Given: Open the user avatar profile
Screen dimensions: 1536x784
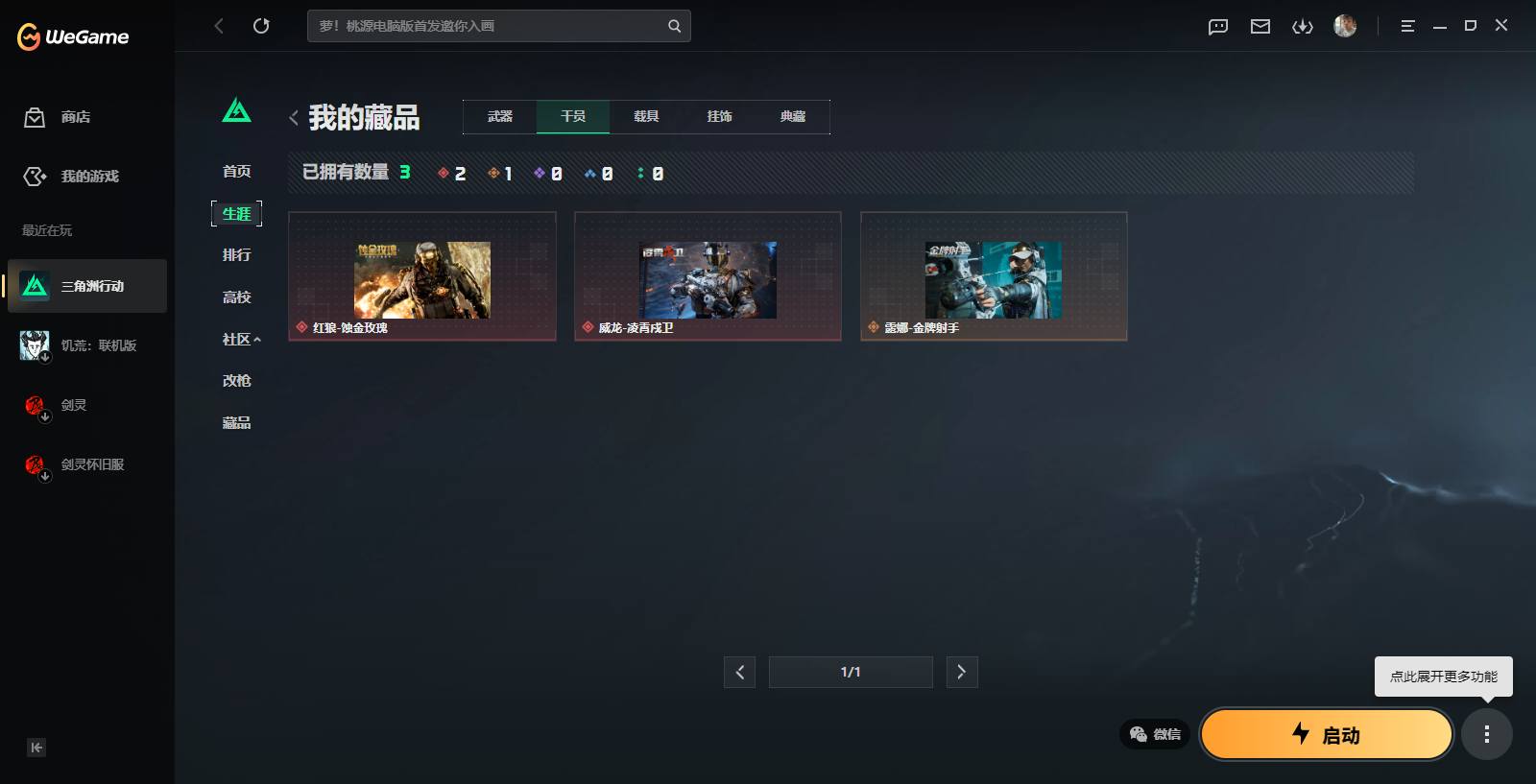Looking at the screenshot, I should 1345,26.
